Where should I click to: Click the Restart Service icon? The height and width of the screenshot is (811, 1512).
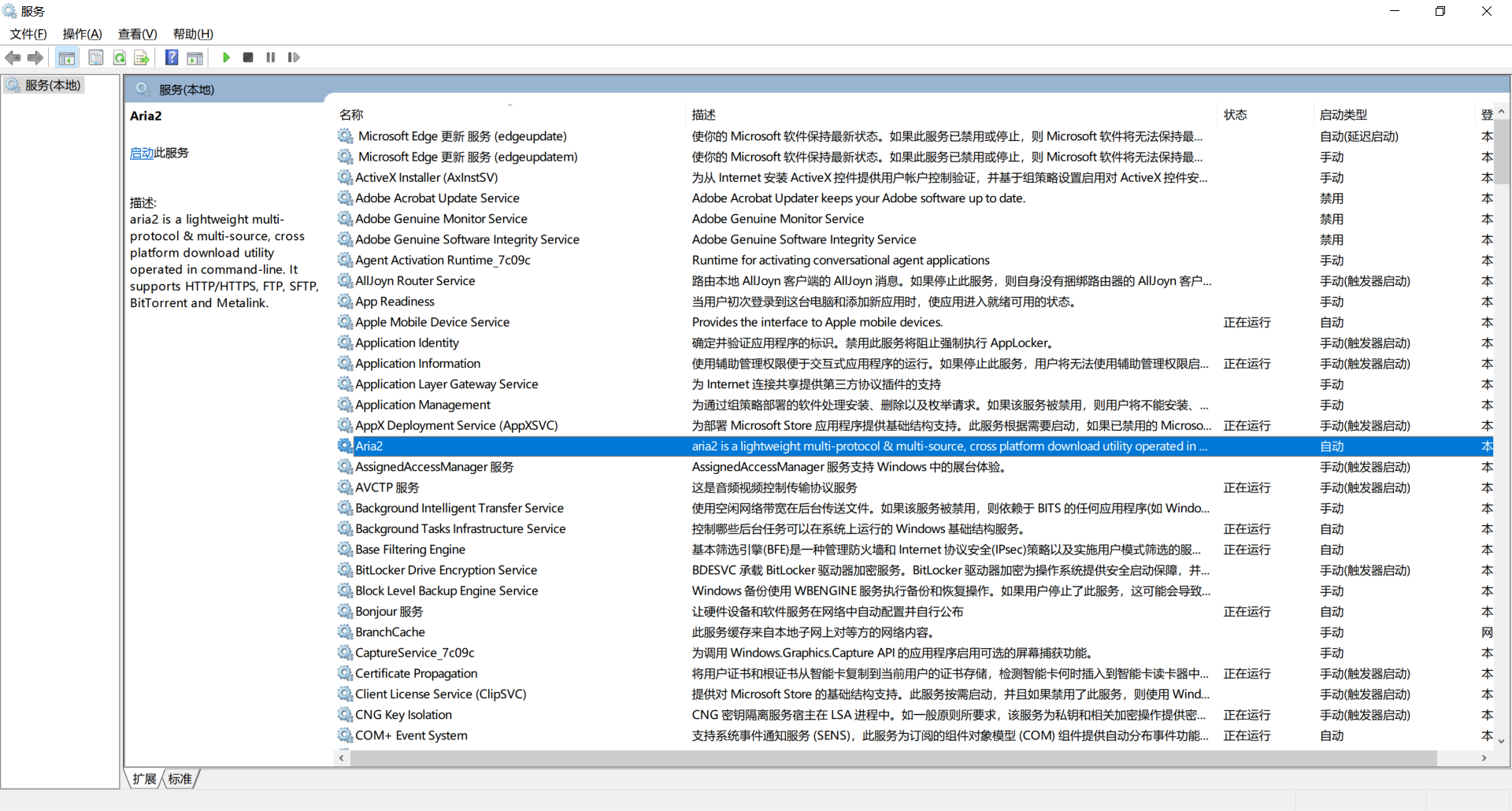coord(294,57)
